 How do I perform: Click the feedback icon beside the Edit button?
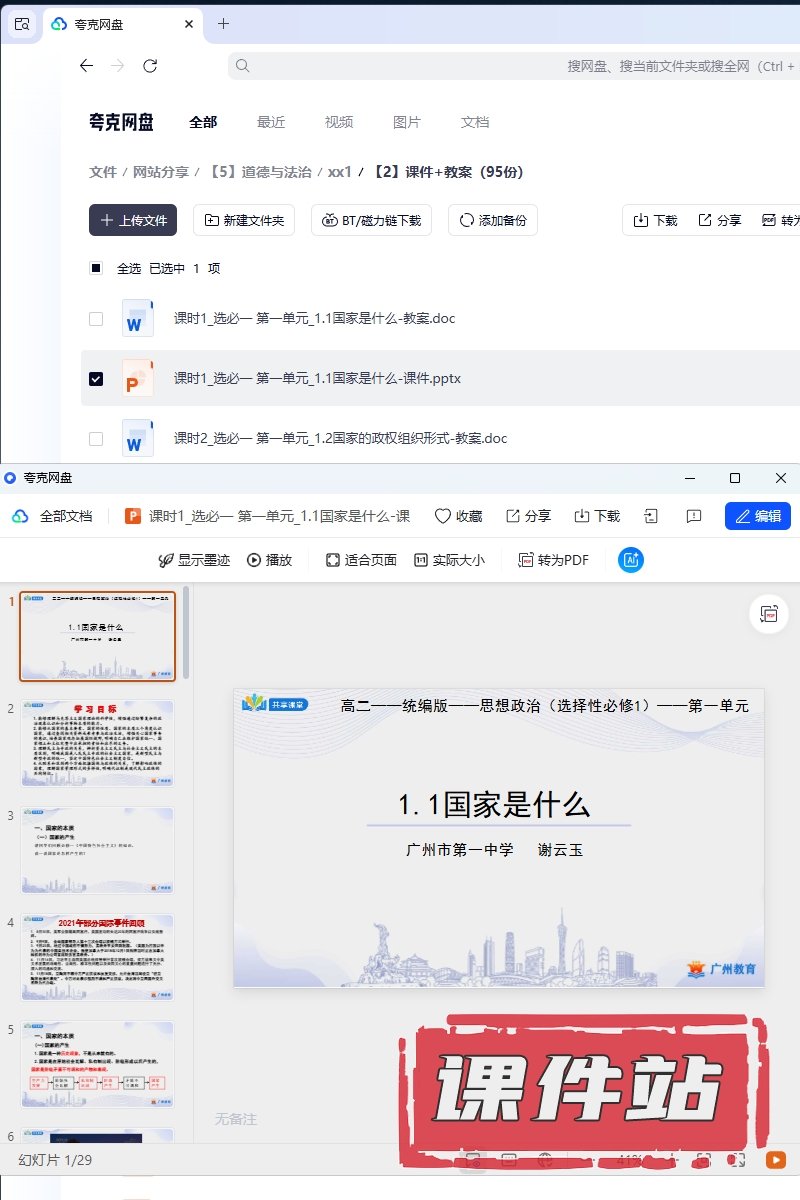tap(694, 516)
